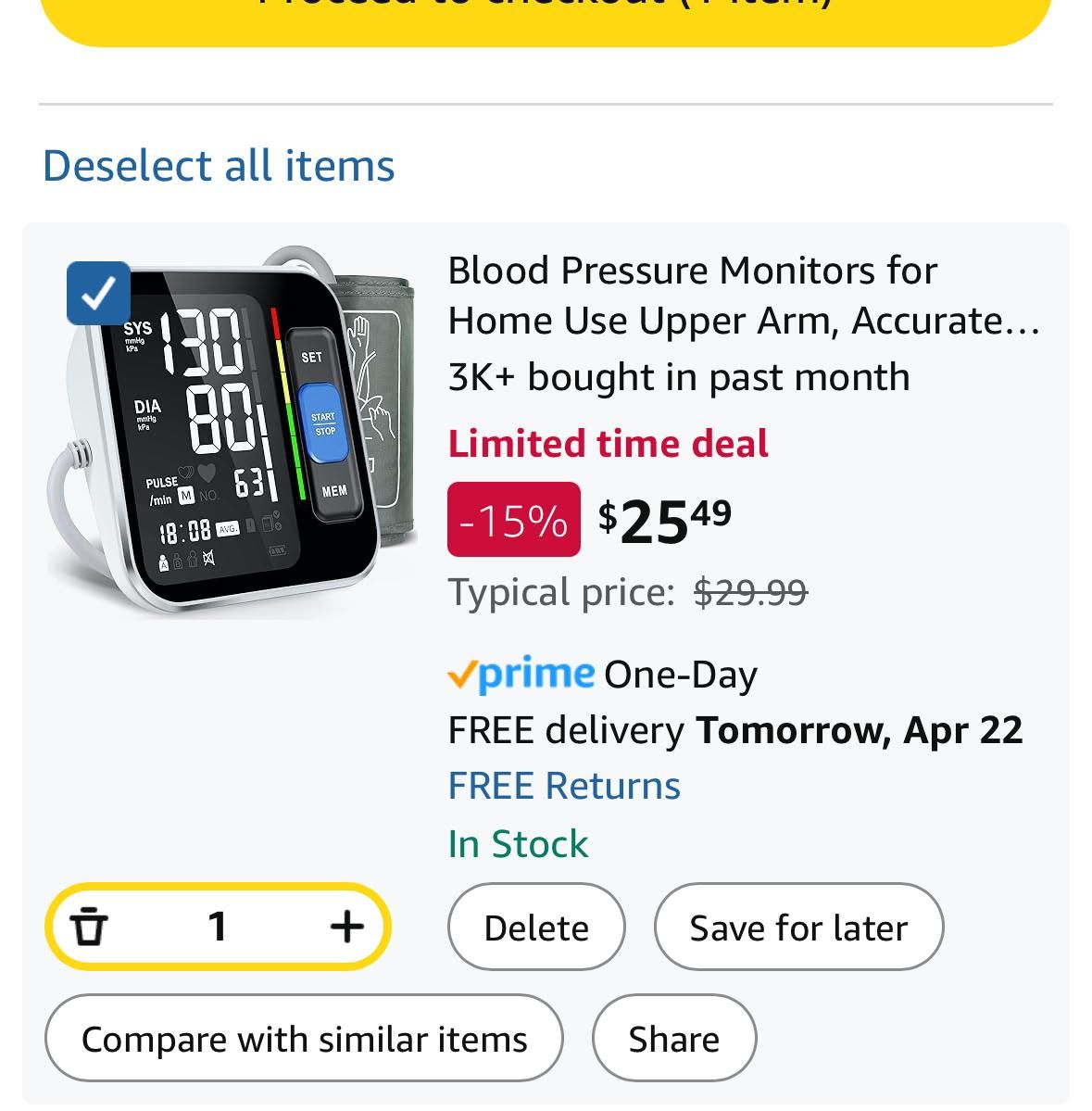Open the FREE Returns link
This screenshot has height=1111, width=1092.
(564, 786)
